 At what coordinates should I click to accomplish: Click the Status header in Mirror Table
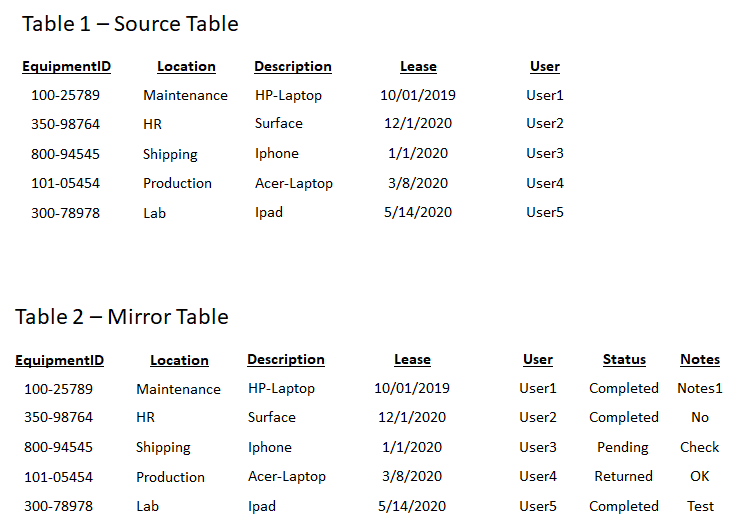point(624,360)
